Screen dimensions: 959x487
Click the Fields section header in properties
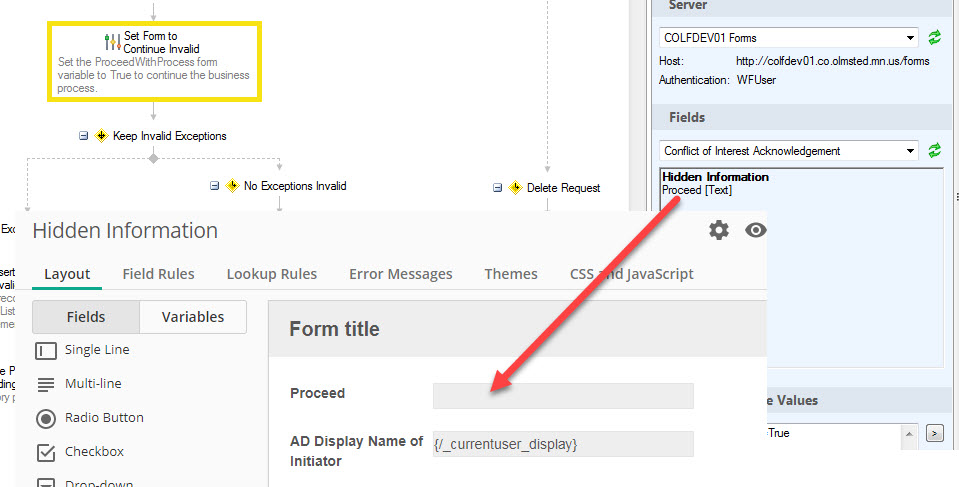(687, 117)
